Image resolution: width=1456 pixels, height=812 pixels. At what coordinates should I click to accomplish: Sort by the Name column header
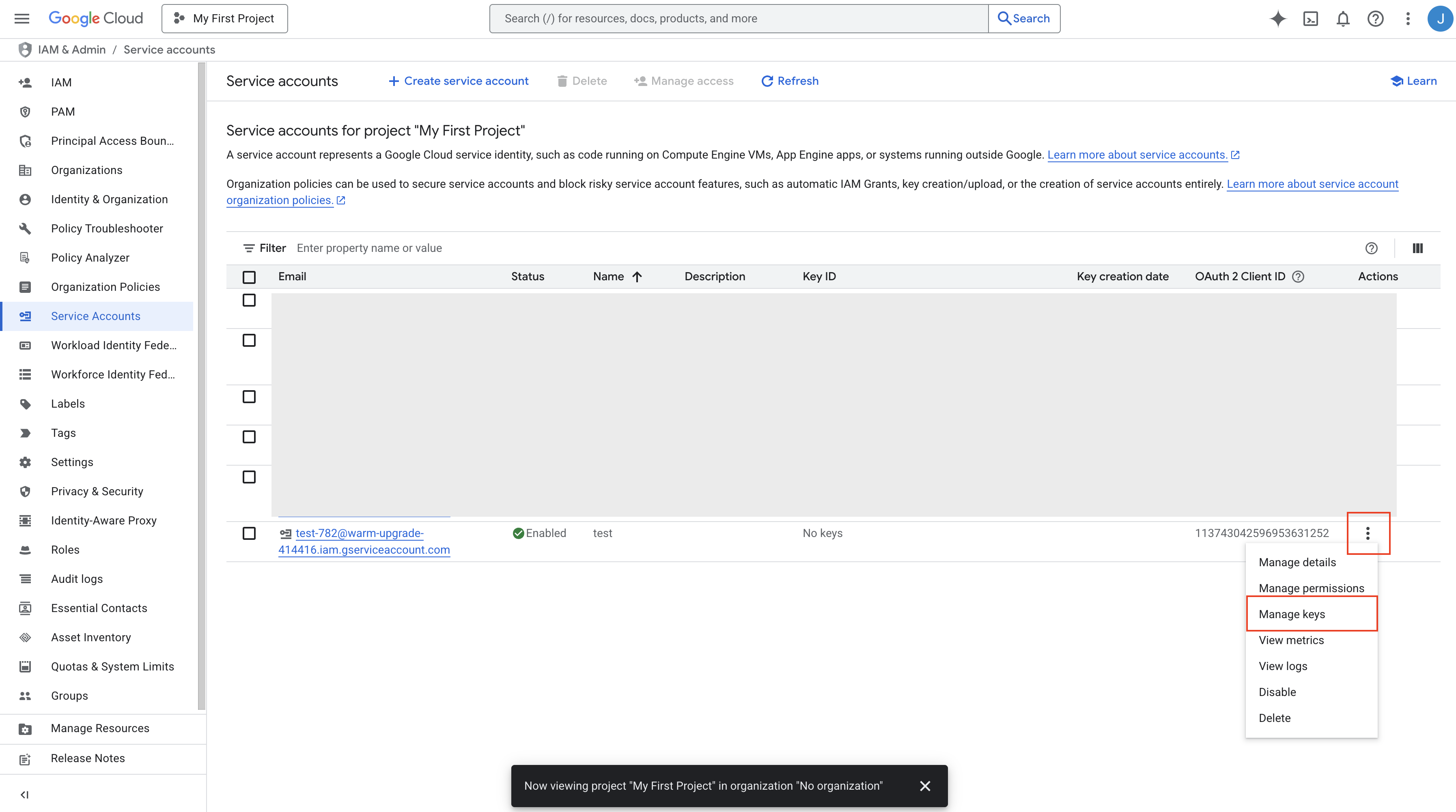[617, 276]
